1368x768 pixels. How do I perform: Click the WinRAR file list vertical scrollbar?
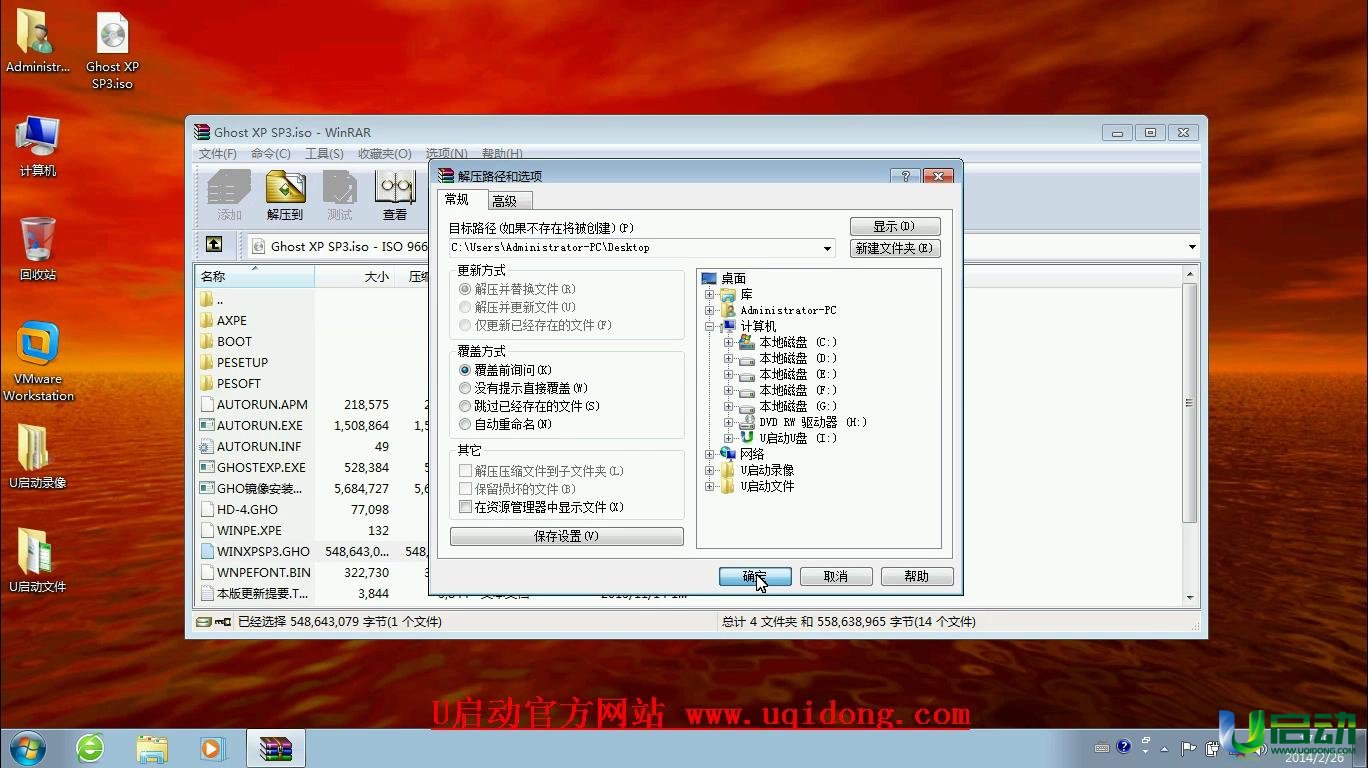[x=1190, y=433]
